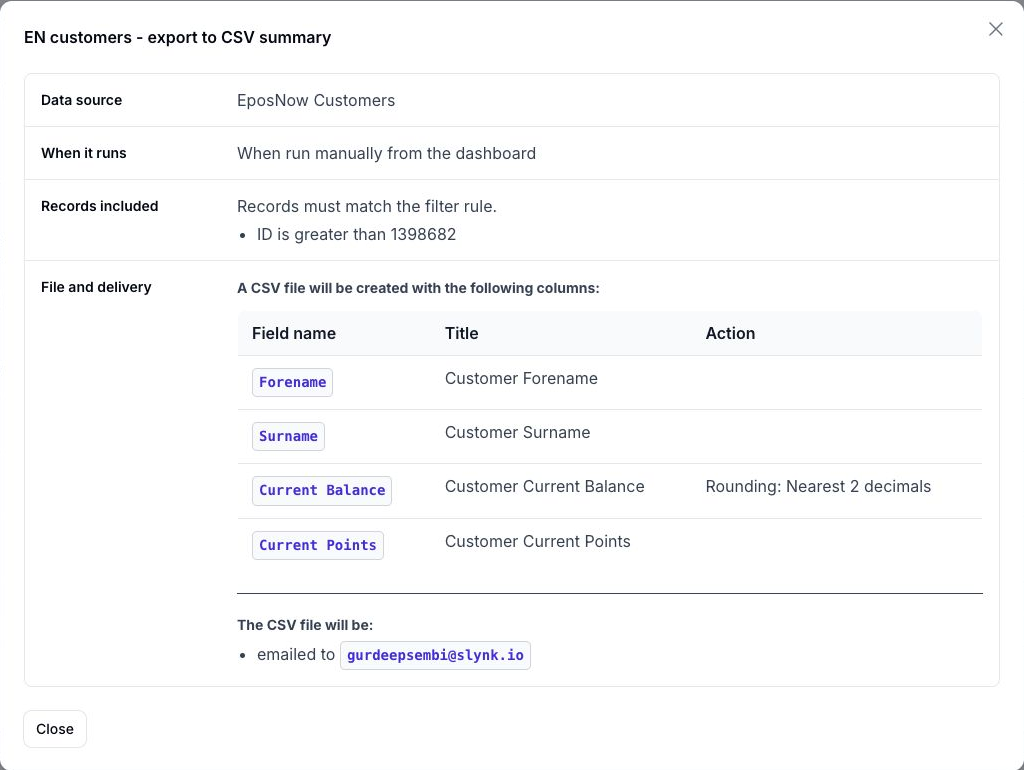Click the 'Customer Current Points' title cell
The image size is (1024, 770).
coord(537,541)
